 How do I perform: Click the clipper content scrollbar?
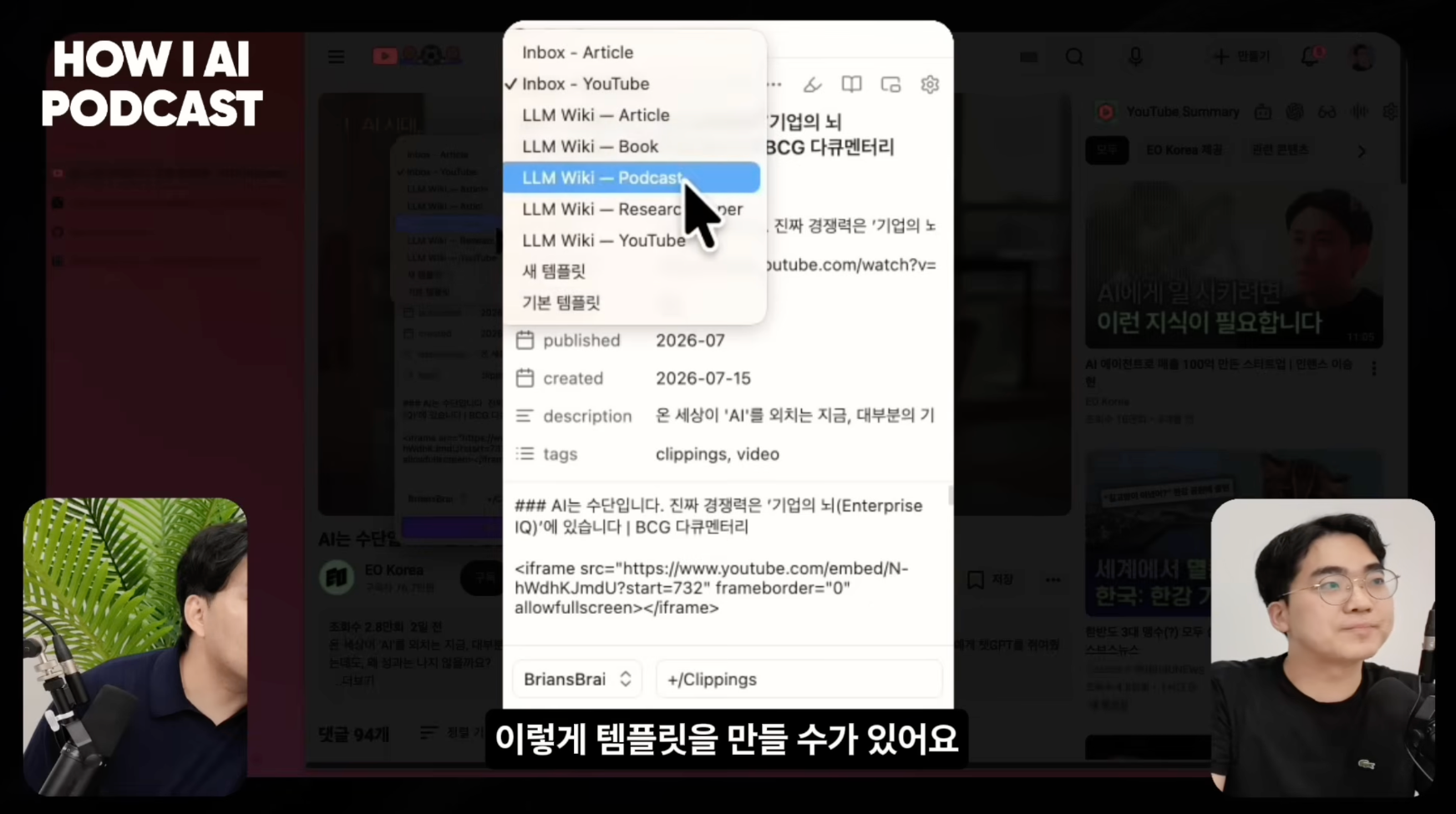[x=950, y=496]
